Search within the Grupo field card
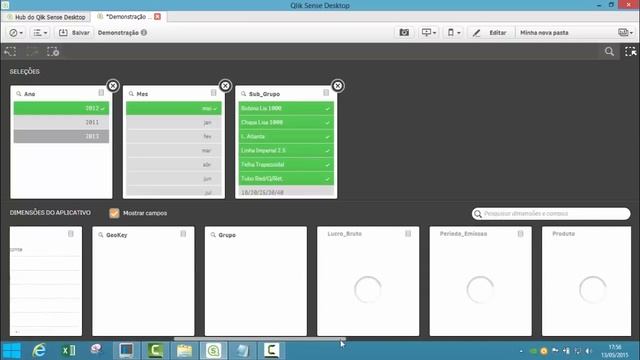Image resolution: width=640 pixels, height=360 pixels. point(213,235)
